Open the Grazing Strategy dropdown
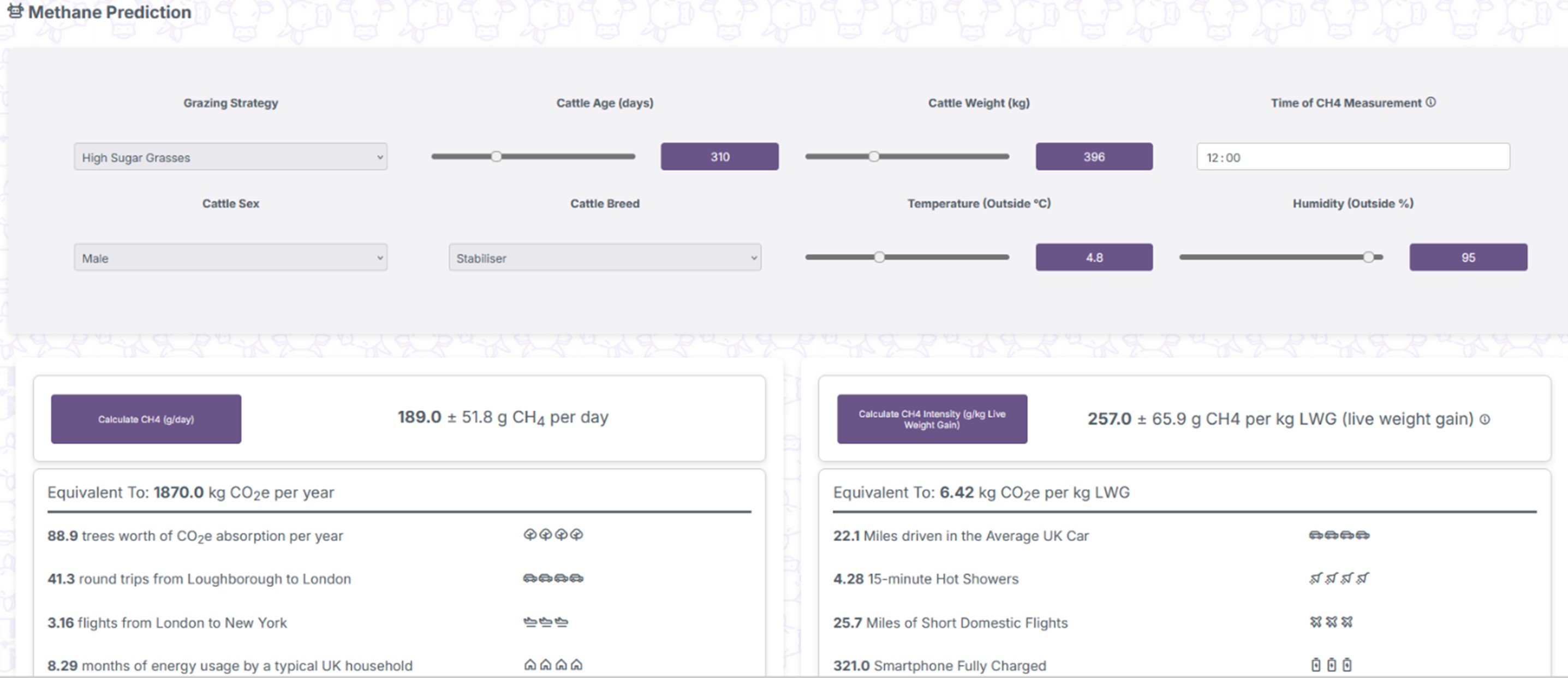 pyautogui.click(x=230, y=157)
